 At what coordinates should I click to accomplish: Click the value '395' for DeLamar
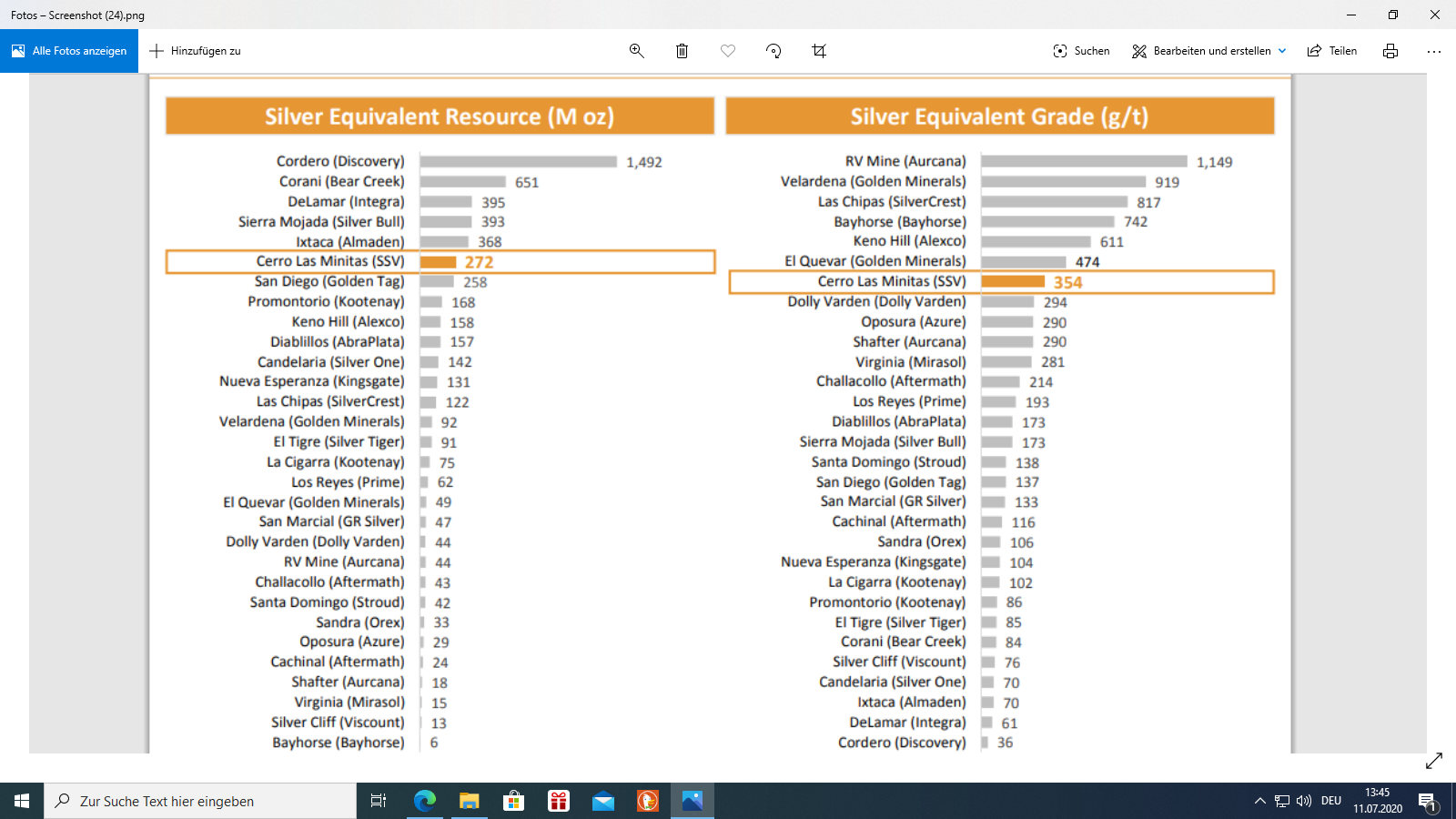493,202
